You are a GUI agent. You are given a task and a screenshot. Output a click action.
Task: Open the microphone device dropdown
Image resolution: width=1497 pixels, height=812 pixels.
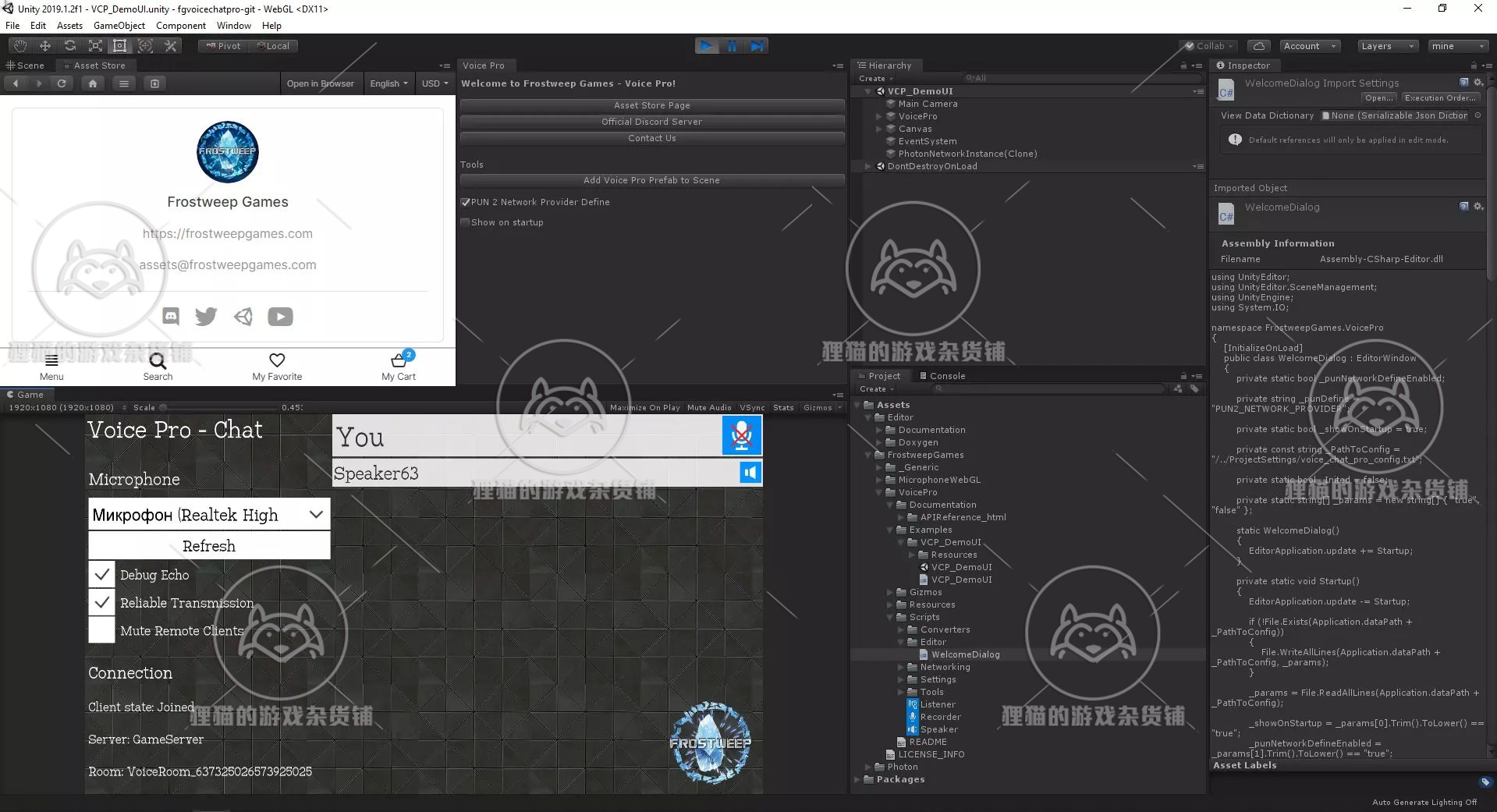[209, 515]
